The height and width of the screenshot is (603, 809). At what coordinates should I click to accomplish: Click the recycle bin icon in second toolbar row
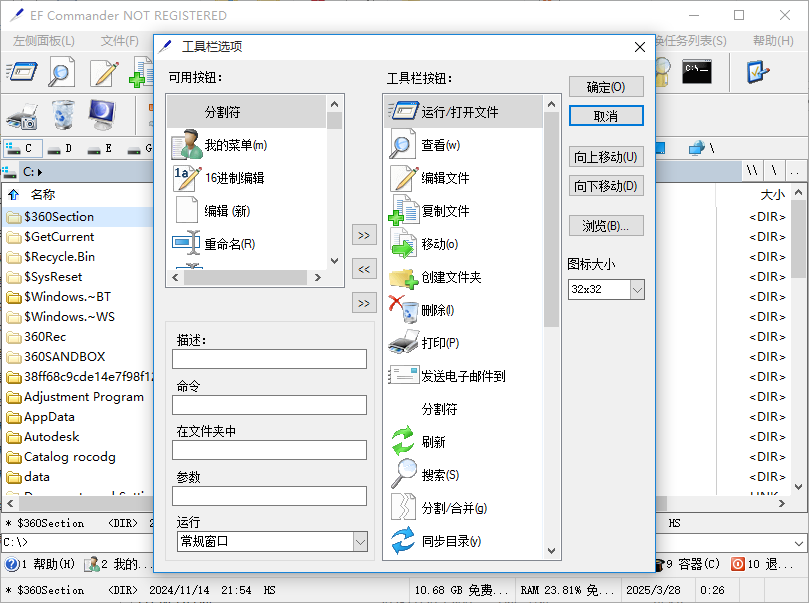[x=63, y=115]
